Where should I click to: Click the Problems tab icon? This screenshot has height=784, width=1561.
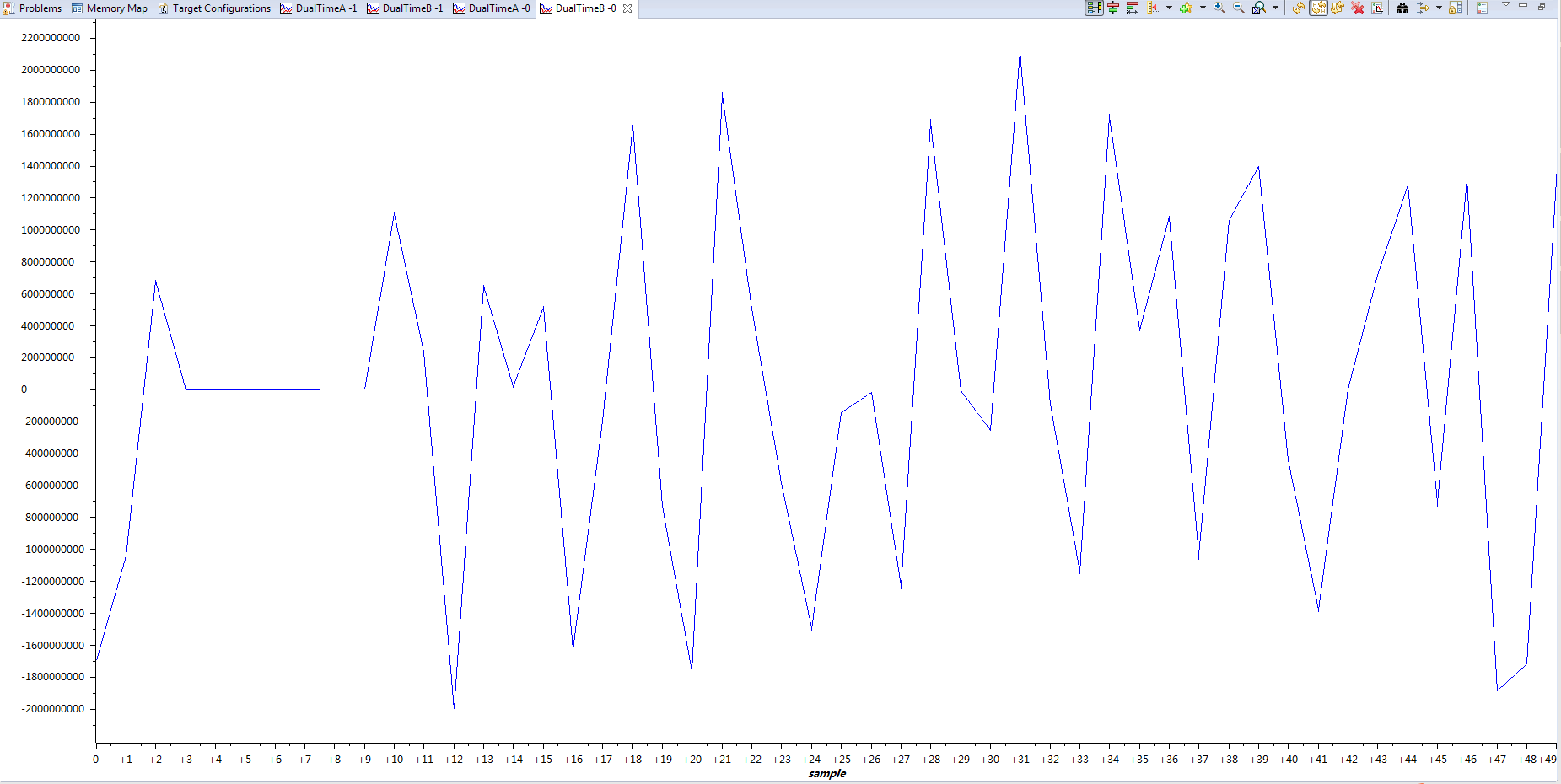pos(9,8)
